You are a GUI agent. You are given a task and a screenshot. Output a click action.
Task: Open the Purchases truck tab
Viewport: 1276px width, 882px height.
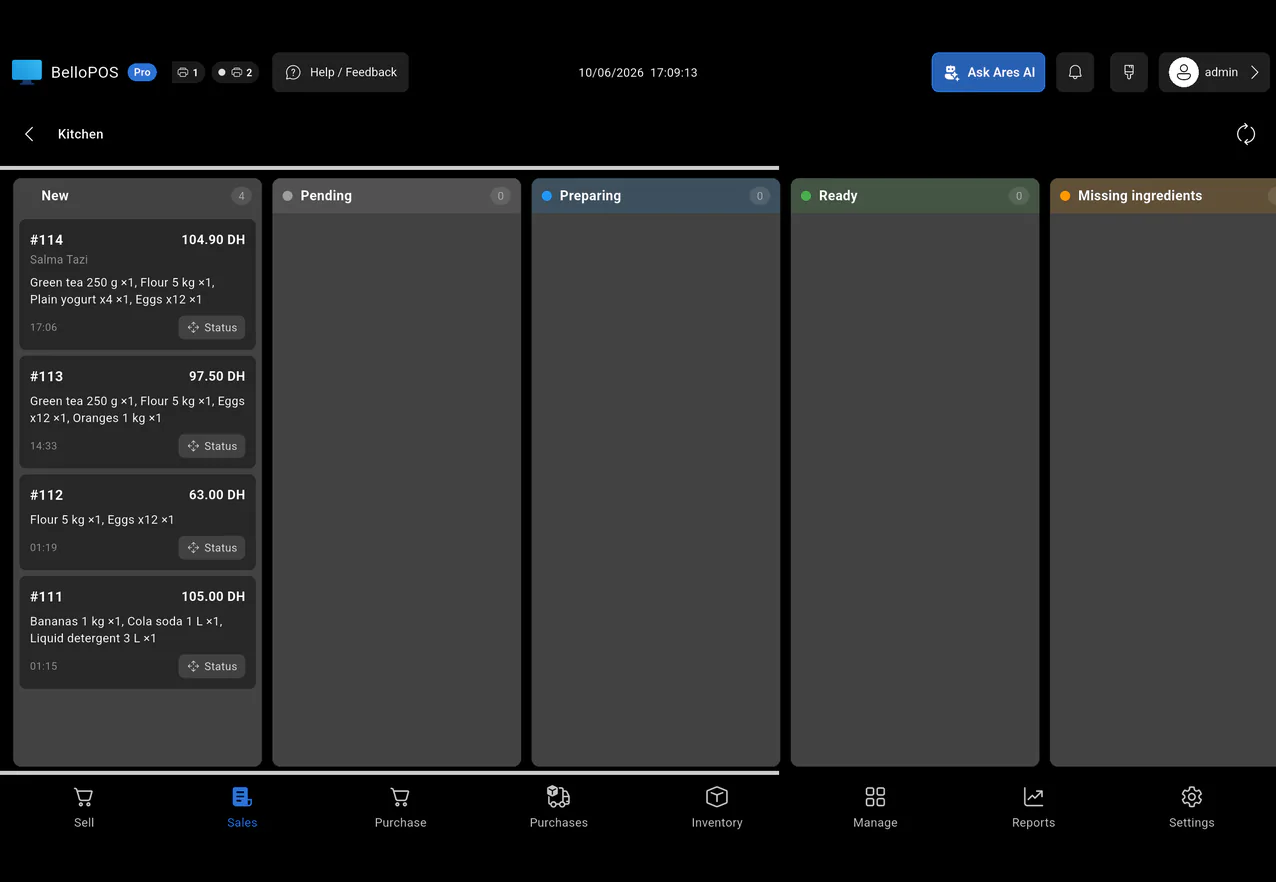559,808
